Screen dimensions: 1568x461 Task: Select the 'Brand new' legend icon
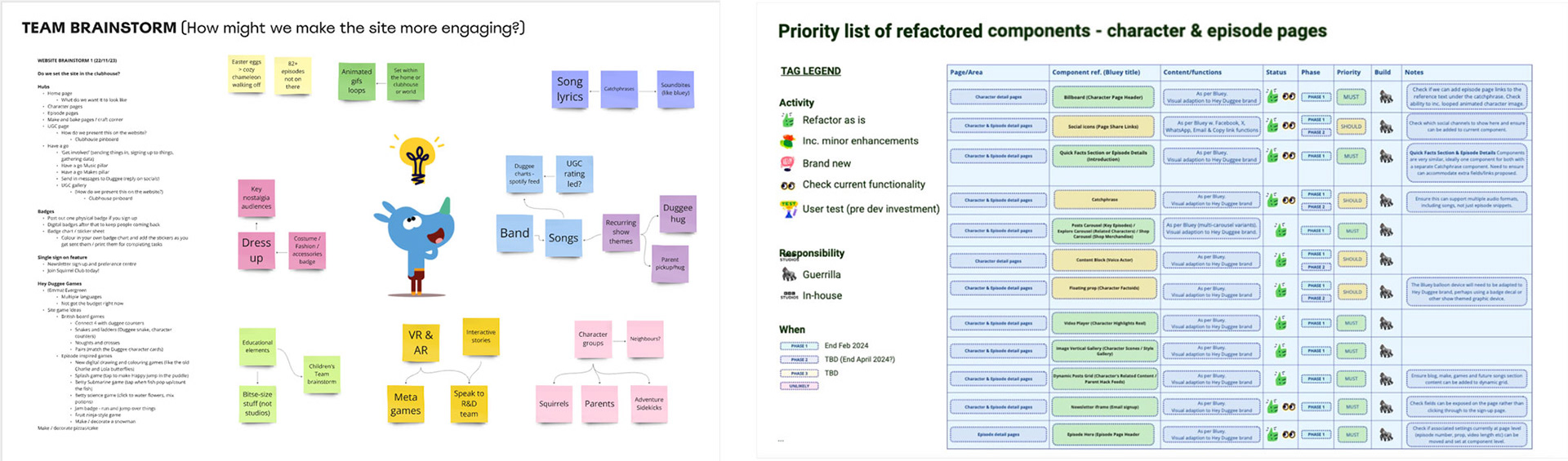[x=787, y=163]
